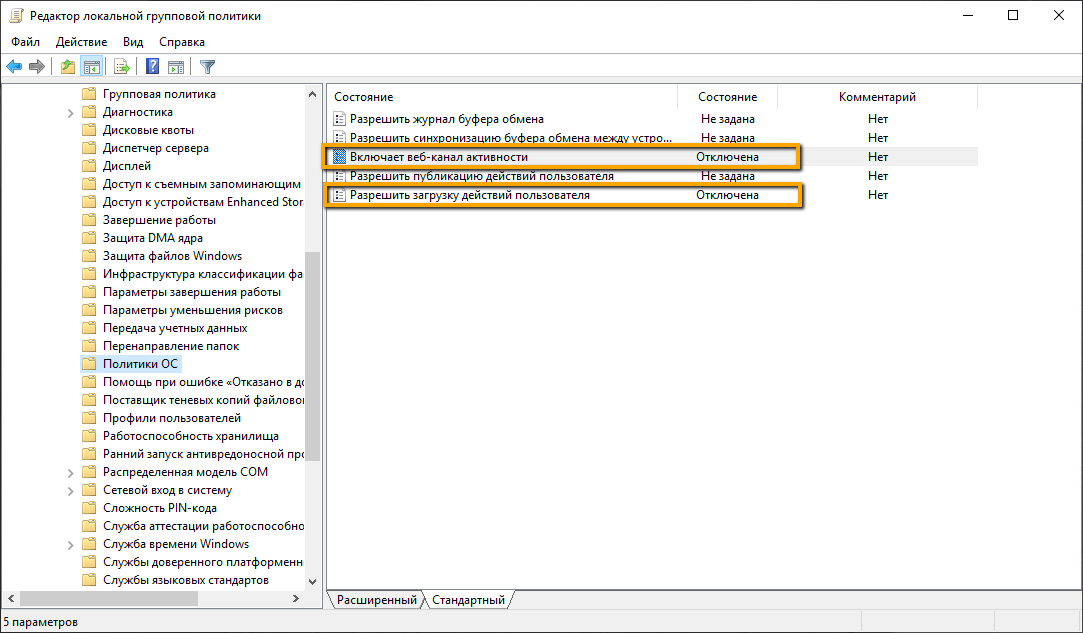Viewport: 1083px width, 633px height.
Task: Click the icon before Включает веб-канал активности
Action: (x=340, y=156)
